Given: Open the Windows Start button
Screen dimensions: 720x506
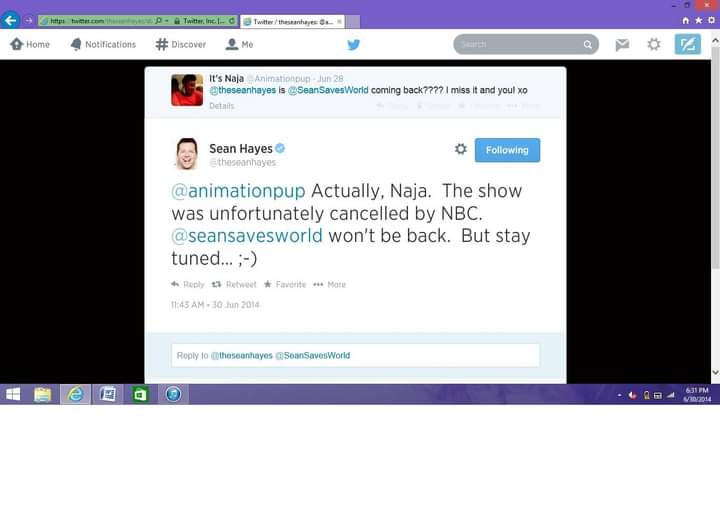Looking at the screenshot, I should coord(13,394).
